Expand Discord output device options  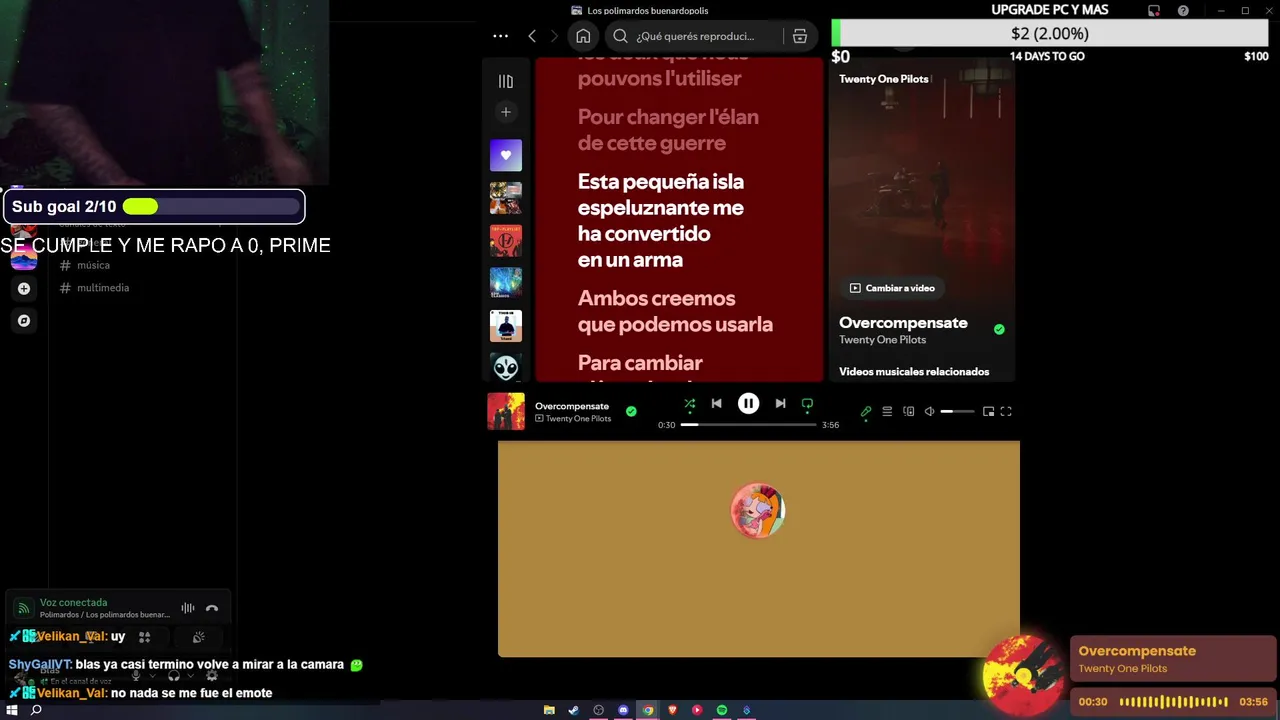(190, 676)
